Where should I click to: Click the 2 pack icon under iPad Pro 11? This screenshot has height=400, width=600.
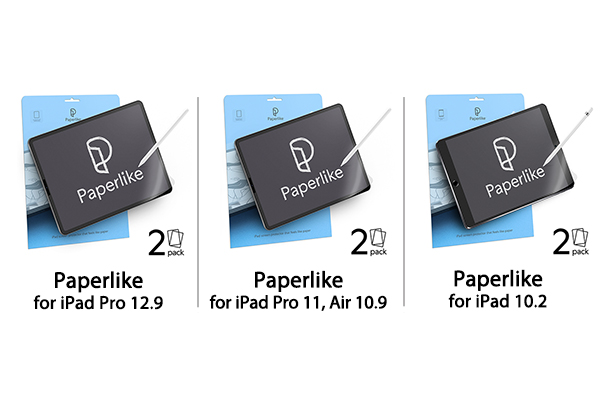(x=368, y=242)
